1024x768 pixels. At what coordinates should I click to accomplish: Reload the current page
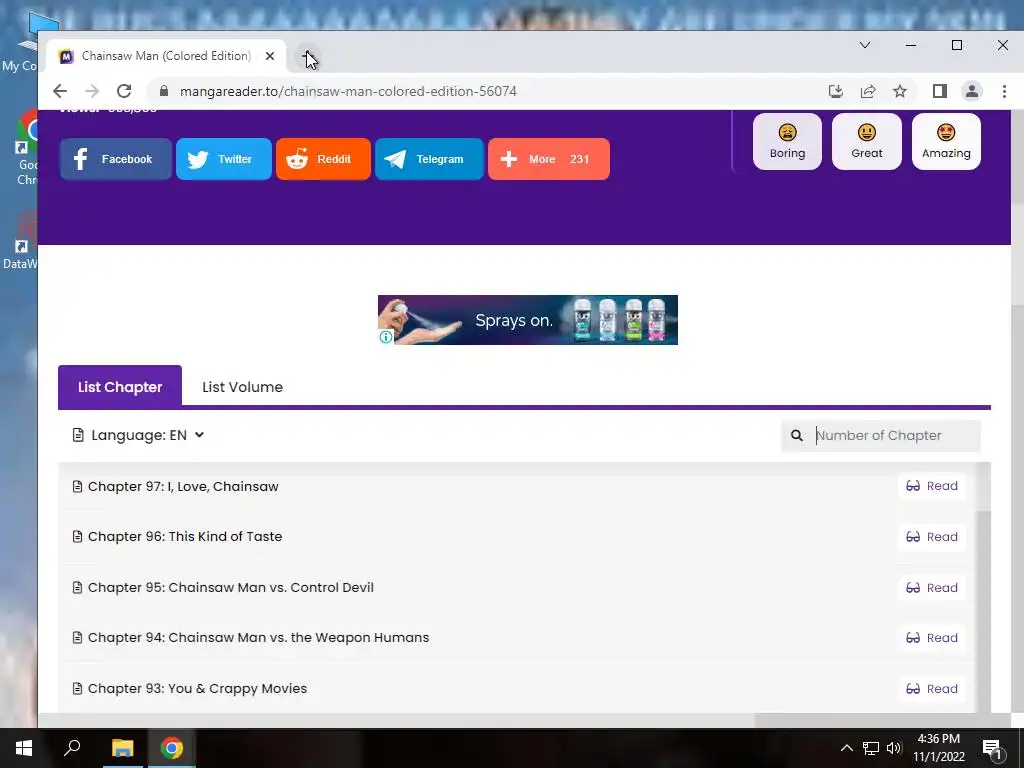(x=124, y=91)
